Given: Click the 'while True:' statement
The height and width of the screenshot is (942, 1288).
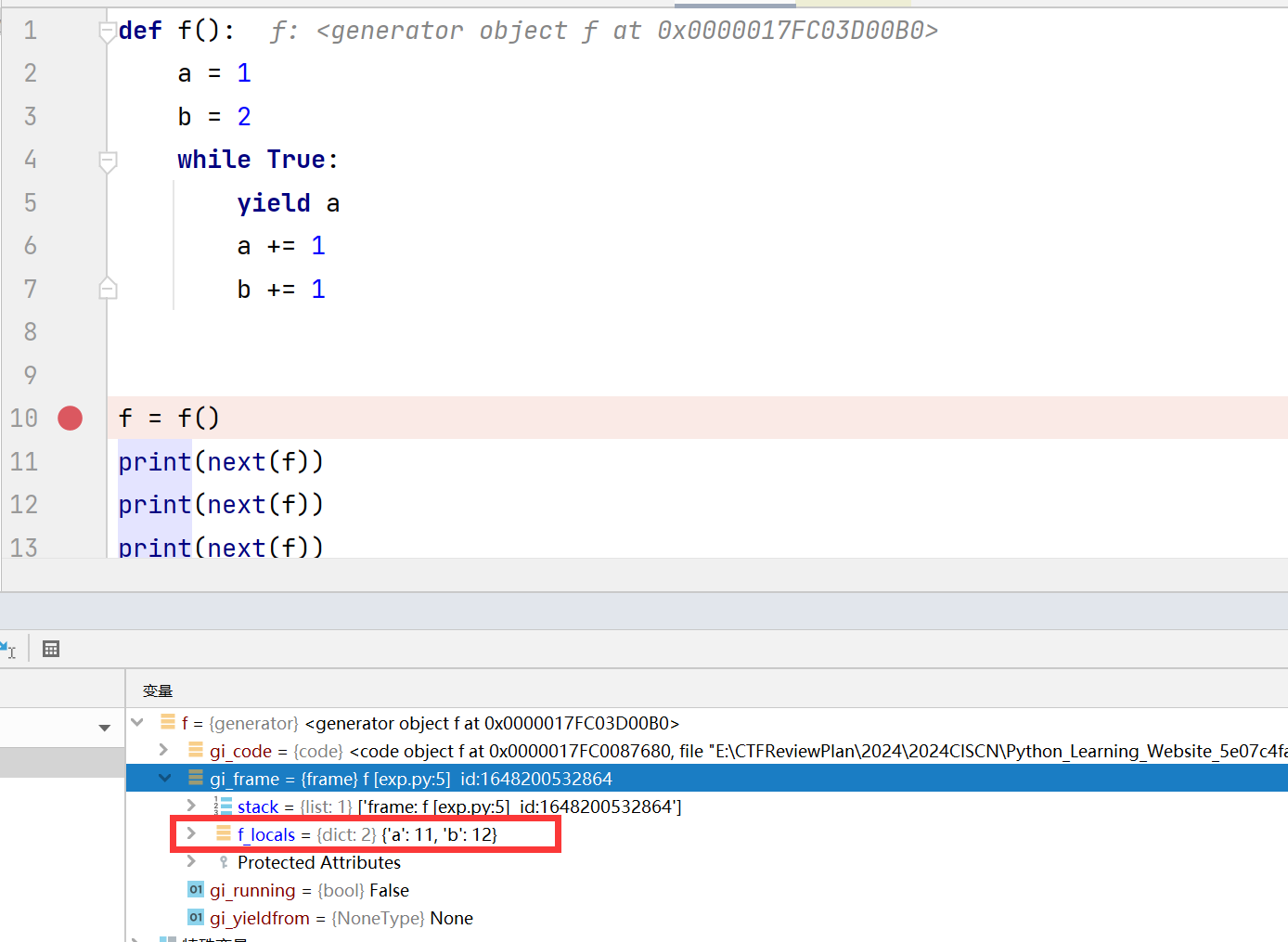Looking at the screenshot, I should coord(258,160).
